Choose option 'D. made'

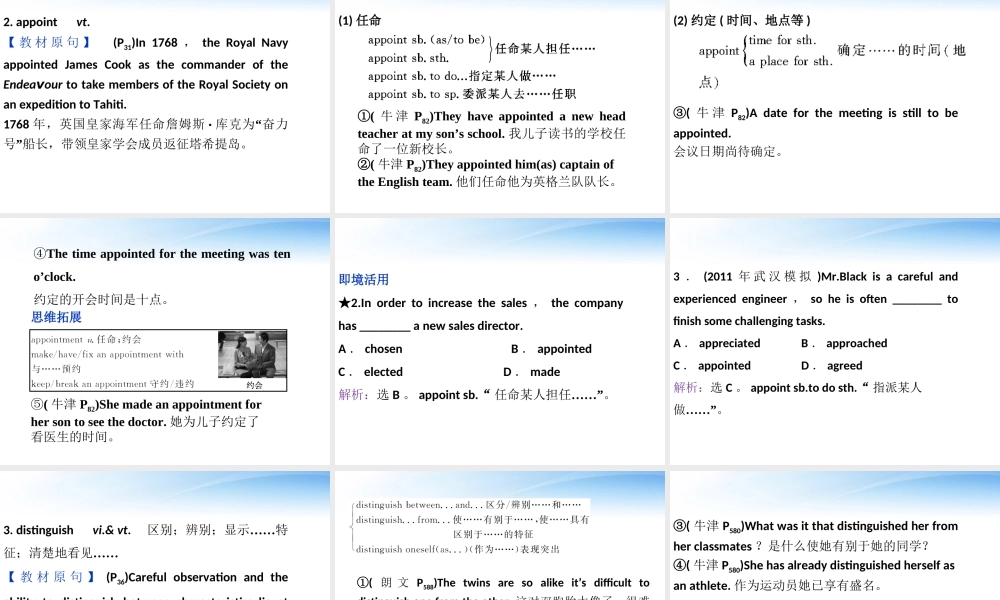[x=532, y=372]
